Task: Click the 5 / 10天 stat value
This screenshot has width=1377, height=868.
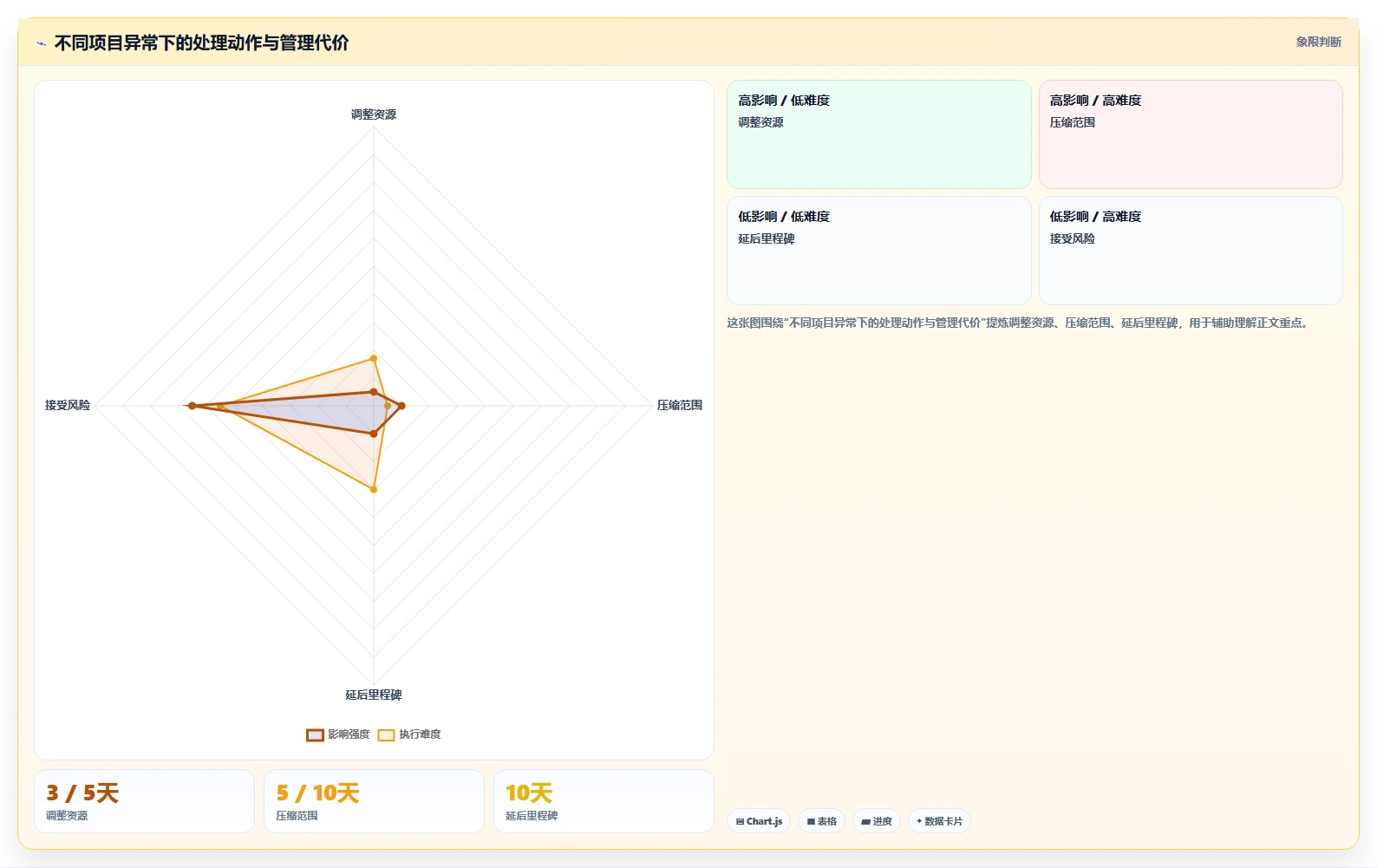Action: click(317, 793)
